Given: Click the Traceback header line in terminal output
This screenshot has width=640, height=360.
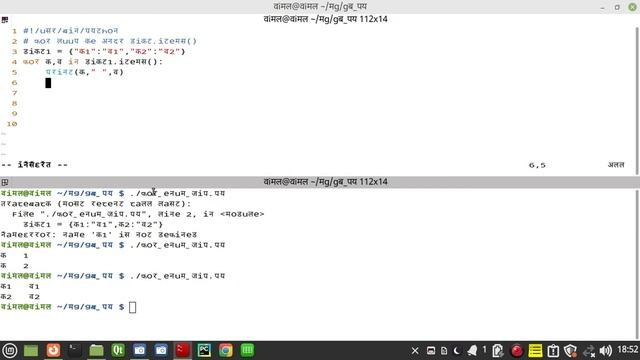Looking at the screenshot, I should point(96,204).
